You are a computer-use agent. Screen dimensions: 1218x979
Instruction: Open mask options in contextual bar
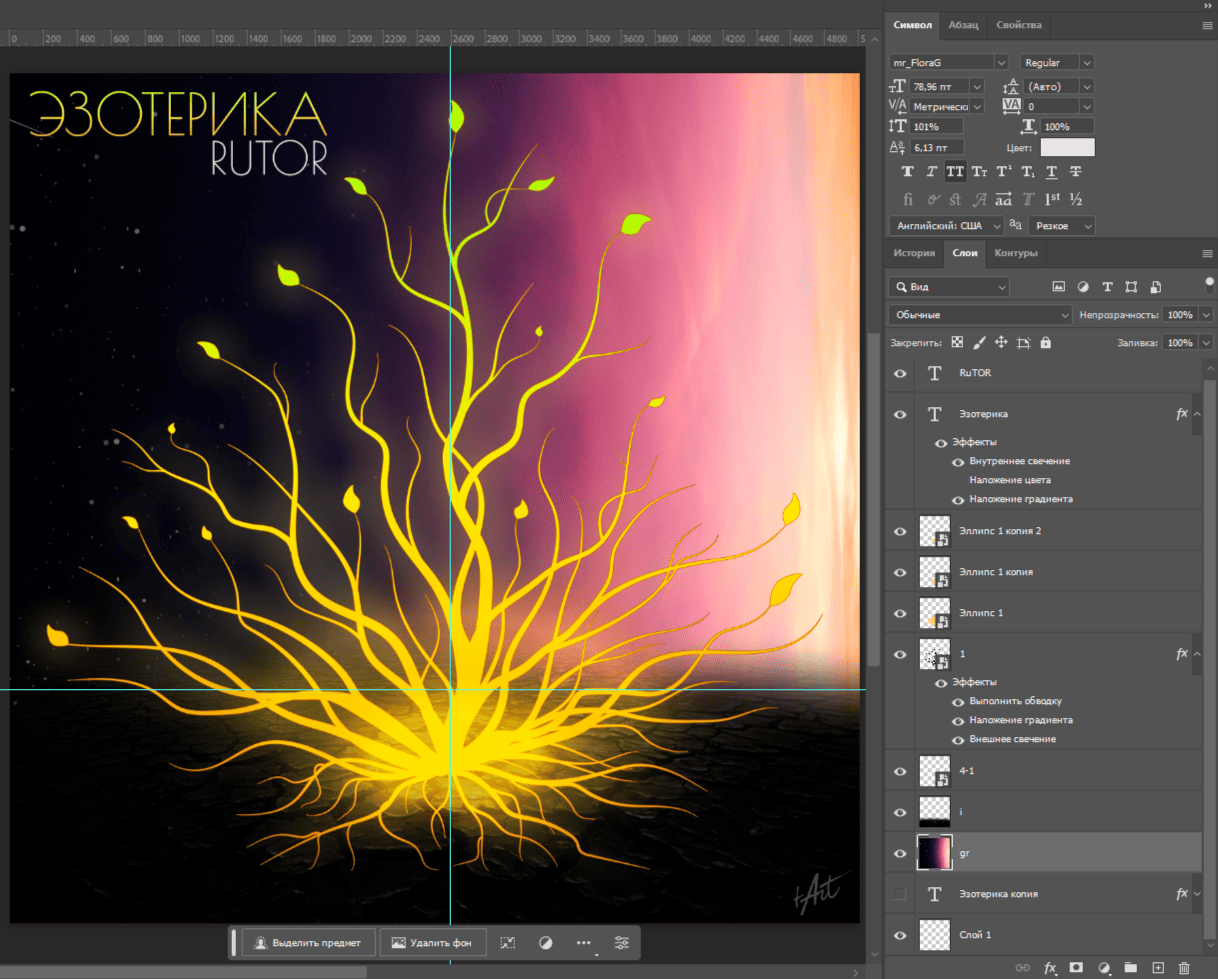tap(546, 943)
